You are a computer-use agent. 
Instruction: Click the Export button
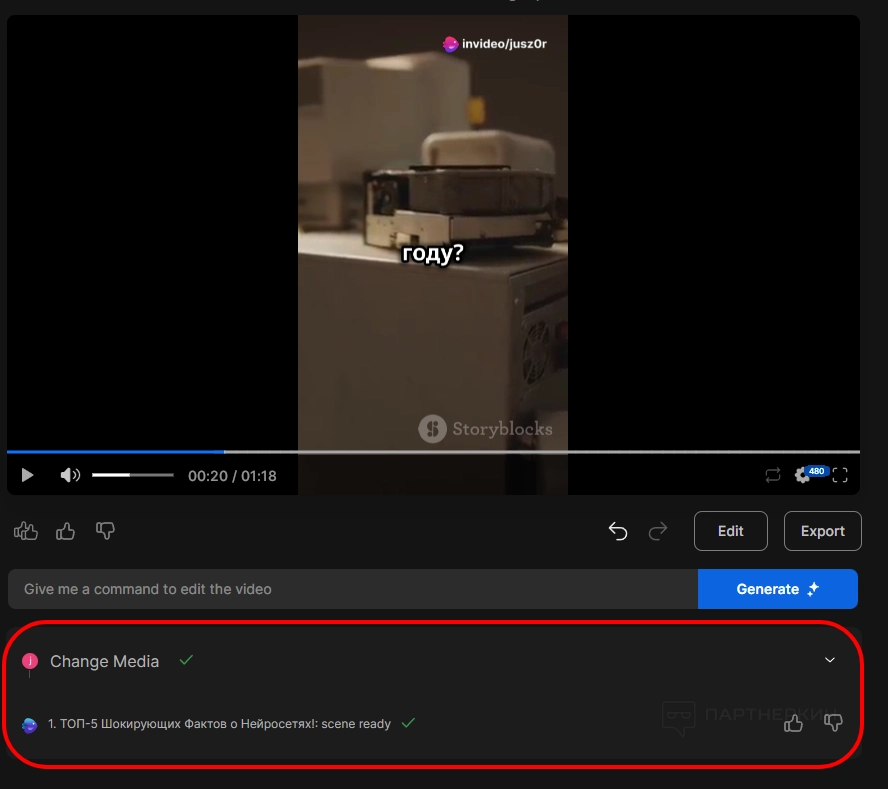click(822, 531)
